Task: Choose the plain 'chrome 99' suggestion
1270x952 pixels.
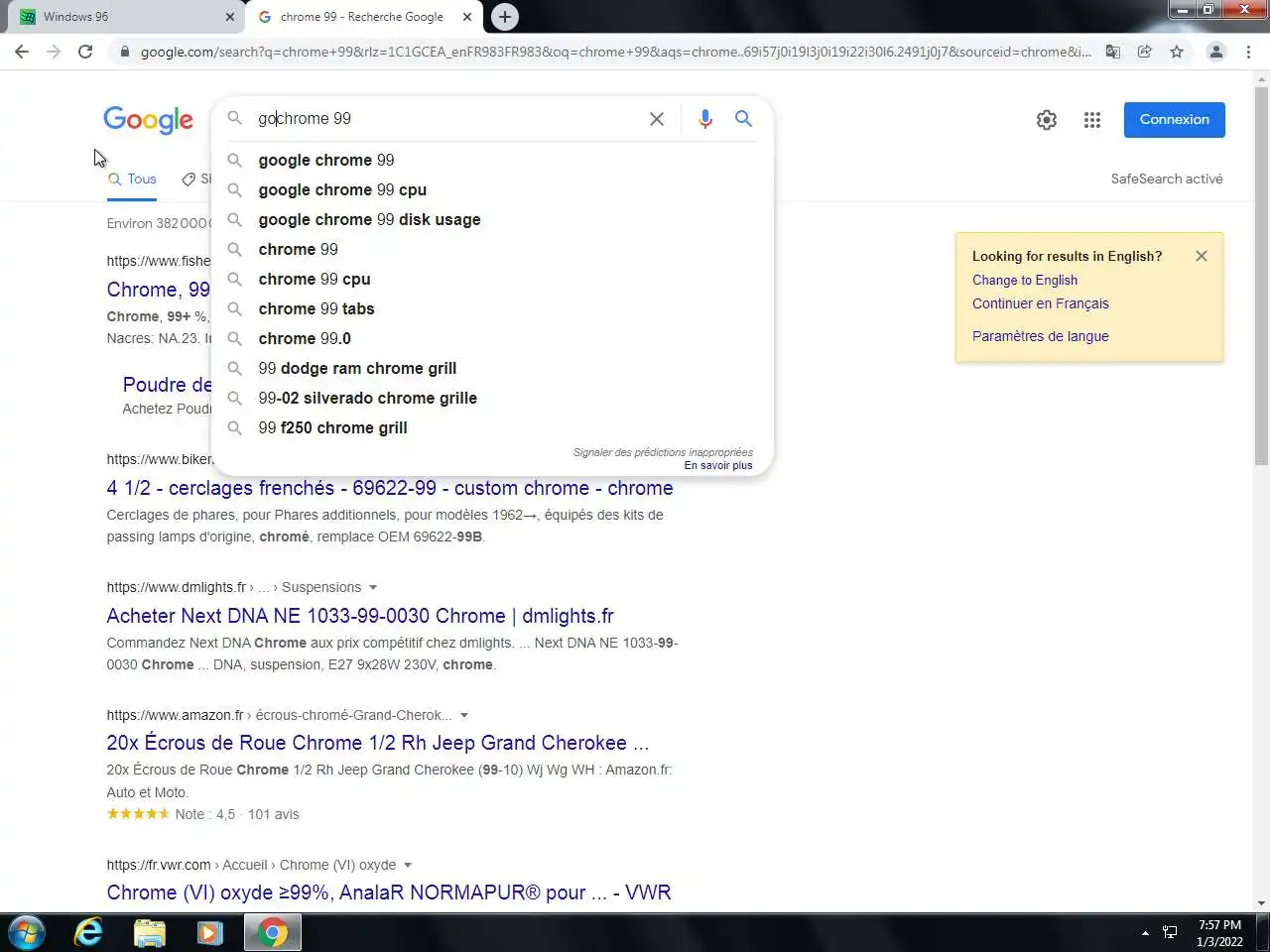Action: point(492,249)
